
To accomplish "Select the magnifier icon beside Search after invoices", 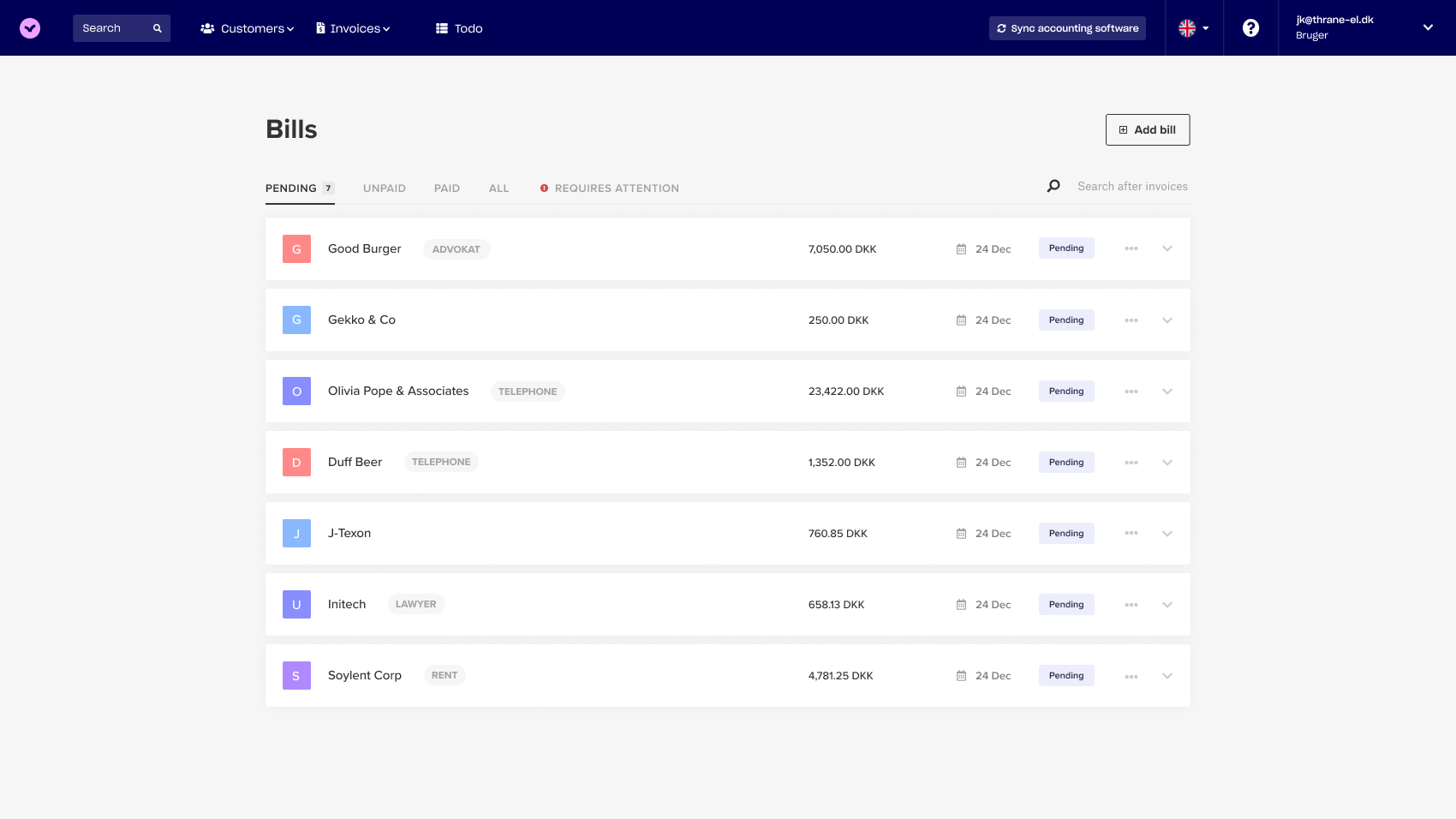I will click(1053, 185).
